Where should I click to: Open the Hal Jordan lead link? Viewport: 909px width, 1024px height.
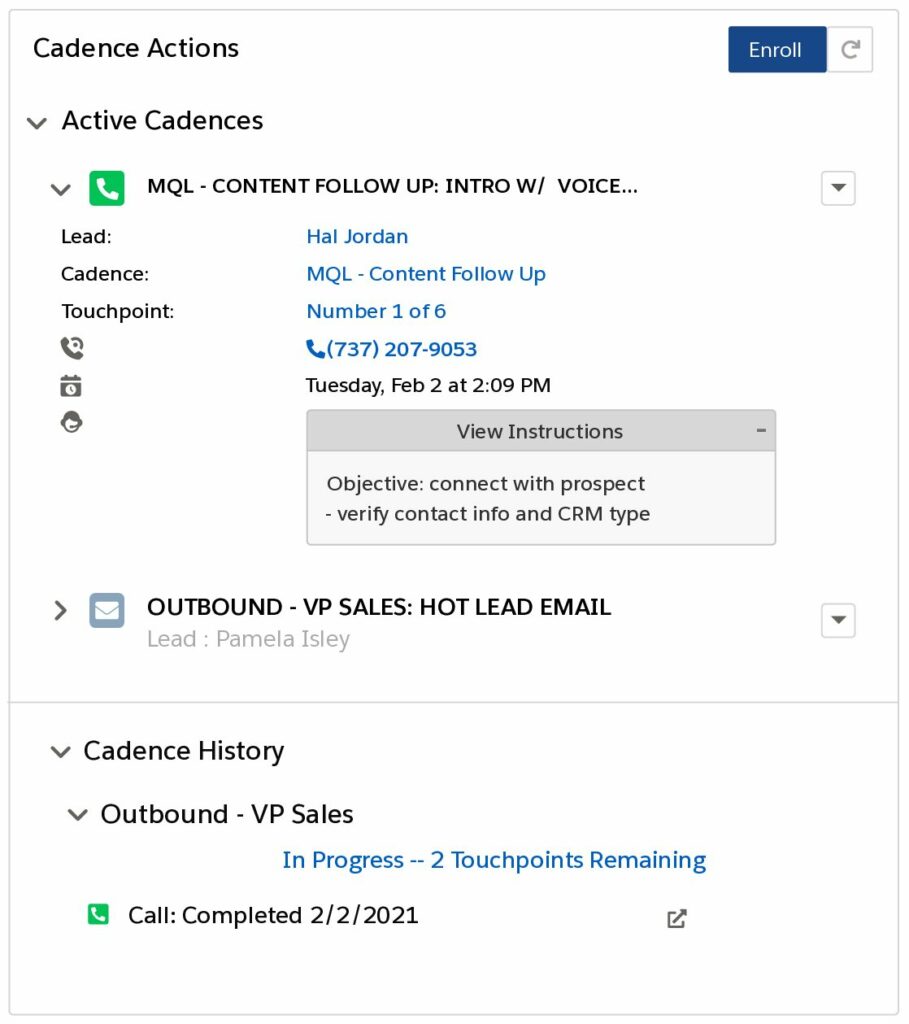pyautogui.click(x=357, y=236)
